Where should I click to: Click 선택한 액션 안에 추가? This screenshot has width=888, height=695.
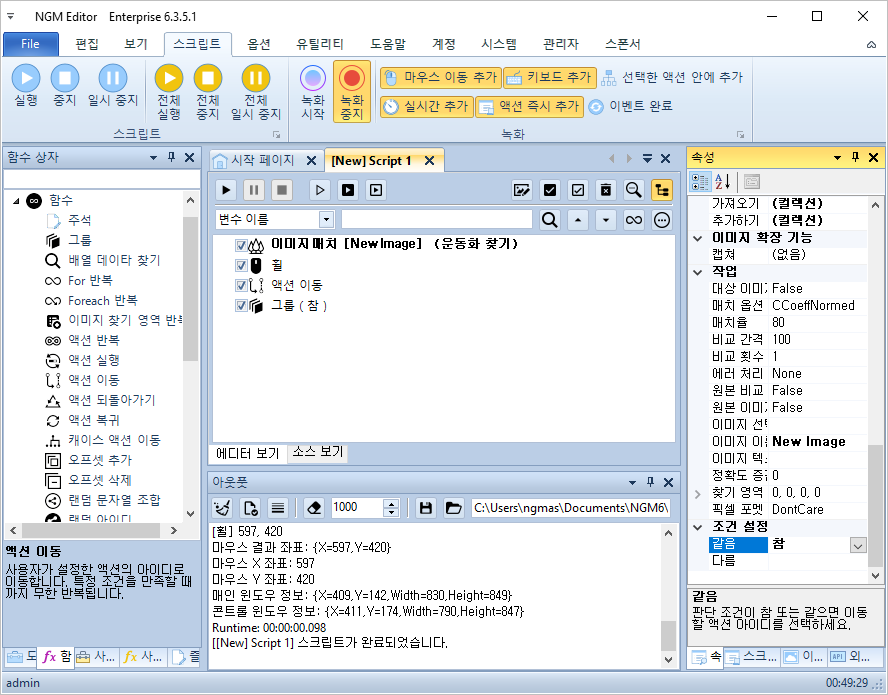(672, 78)
